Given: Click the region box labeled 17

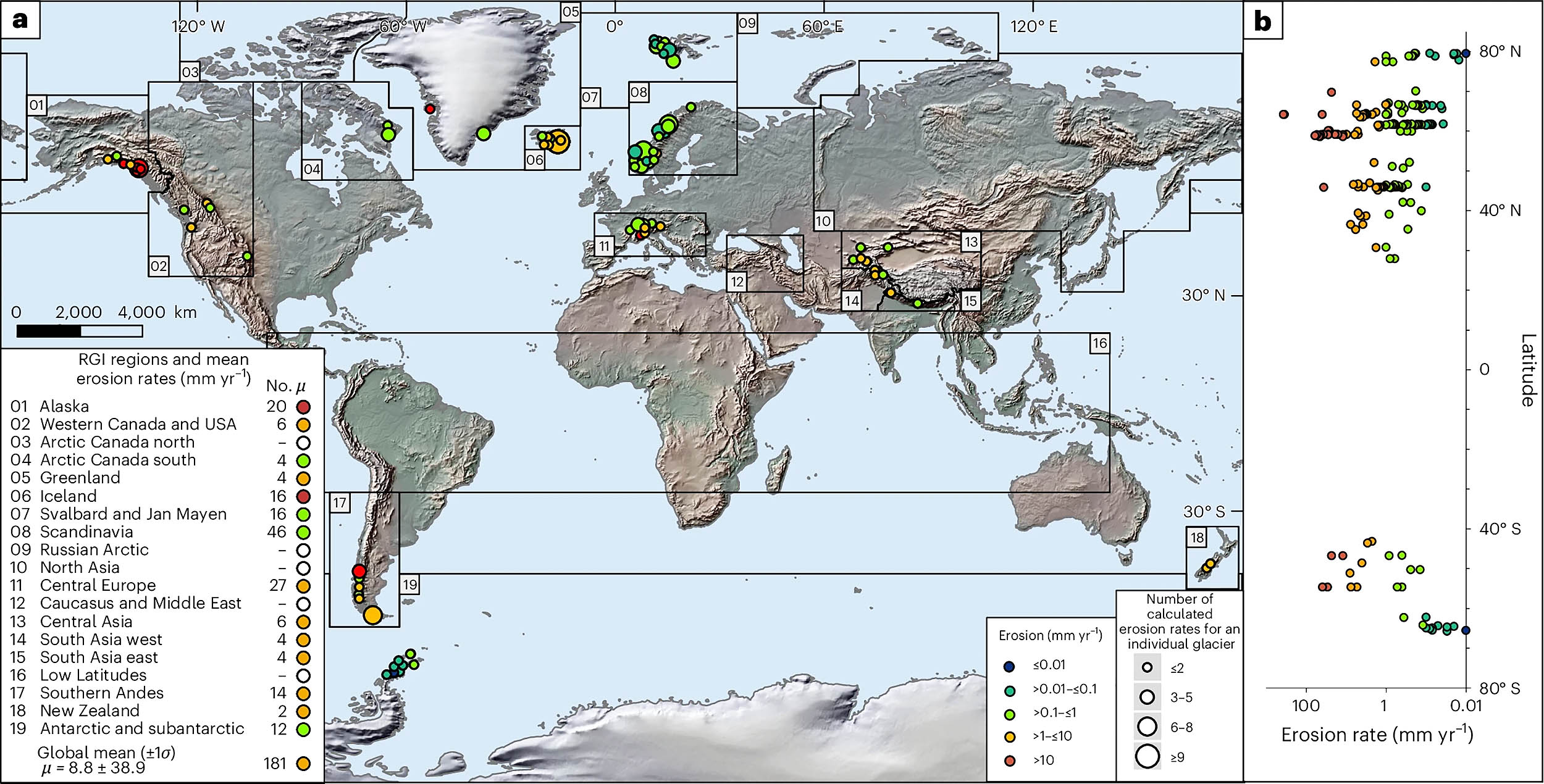Looking at the screenshot, I should point(340,503).
